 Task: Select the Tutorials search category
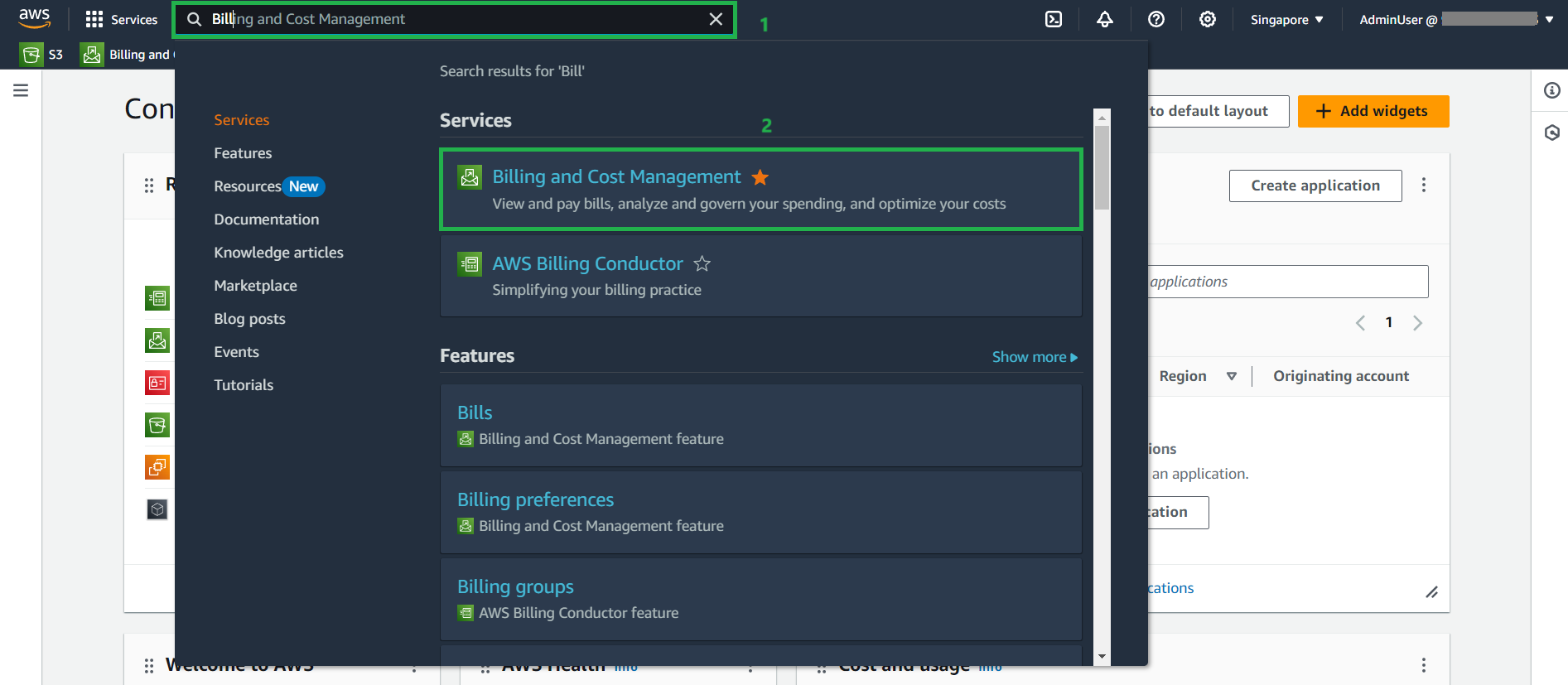244,385
